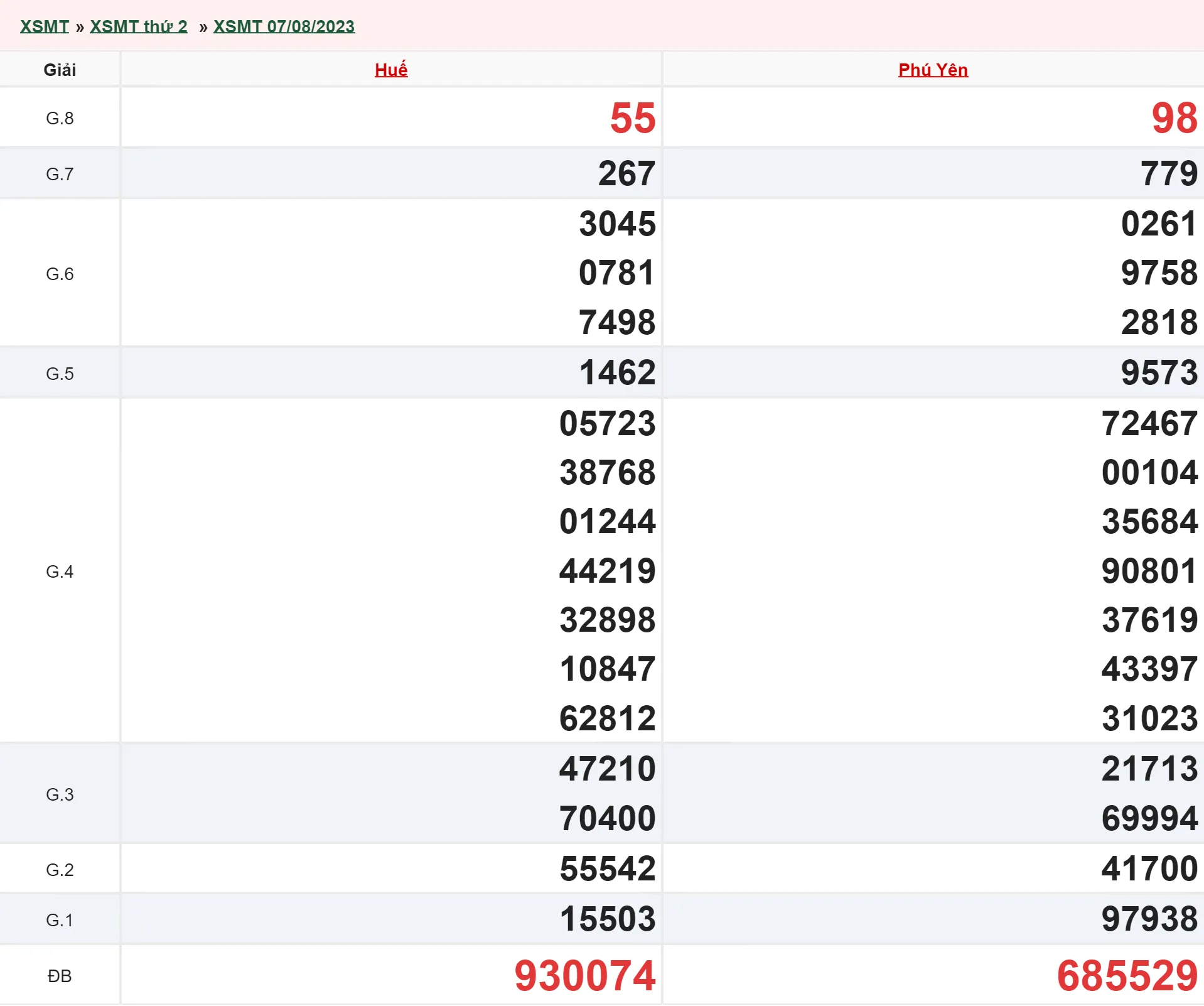Select the Huế G.1 number 15503
1204x1006 pixels.
(607, 919)
